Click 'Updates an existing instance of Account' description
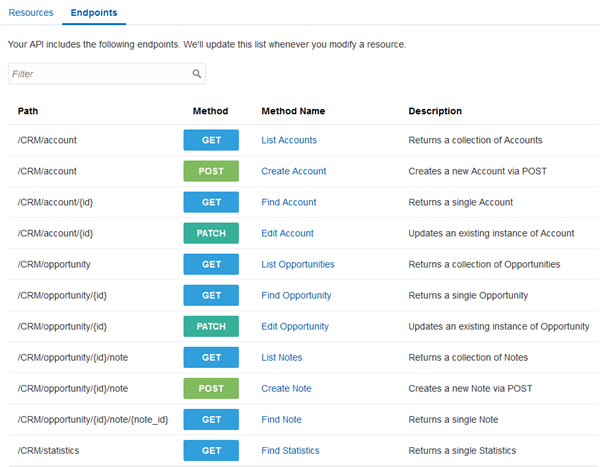600x467 pixels. [x=491, y=233]
